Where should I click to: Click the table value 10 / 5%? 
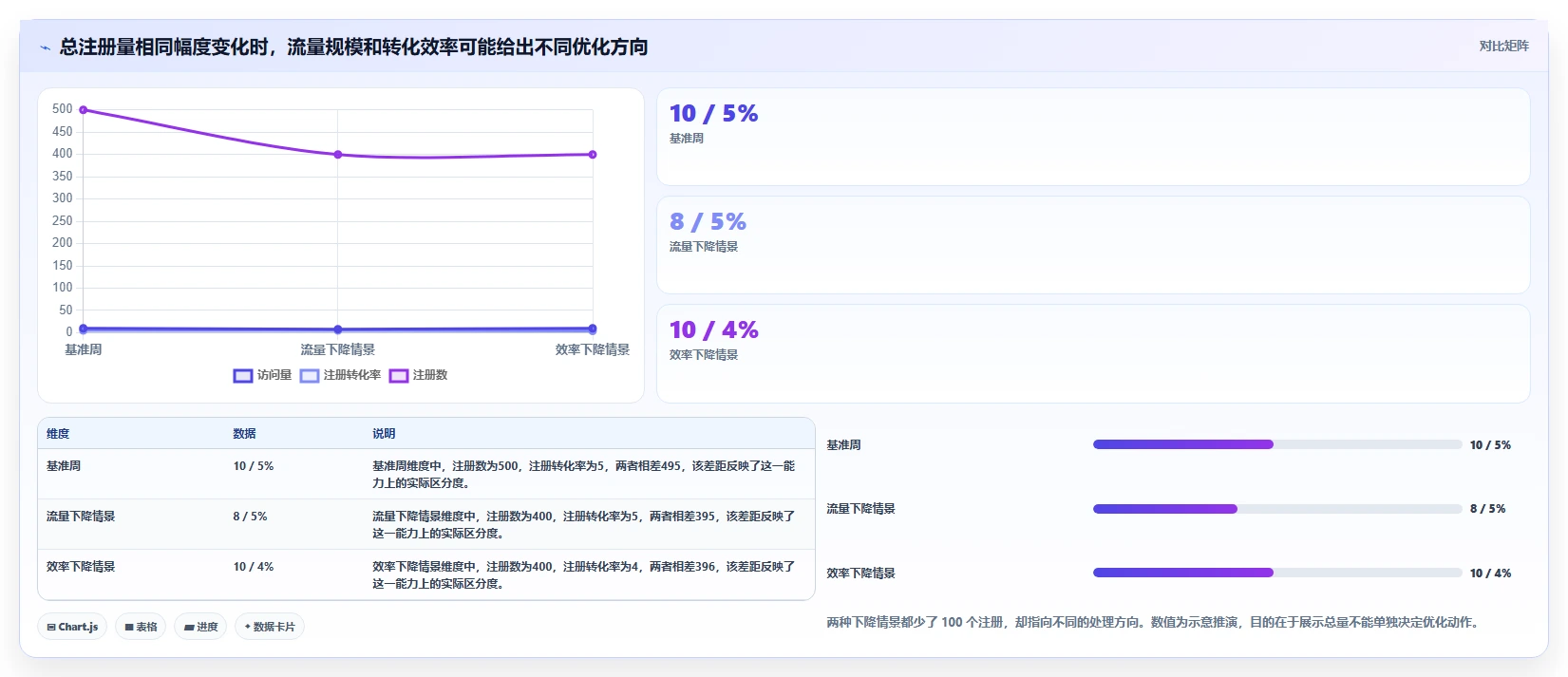[x=254, y=466]
